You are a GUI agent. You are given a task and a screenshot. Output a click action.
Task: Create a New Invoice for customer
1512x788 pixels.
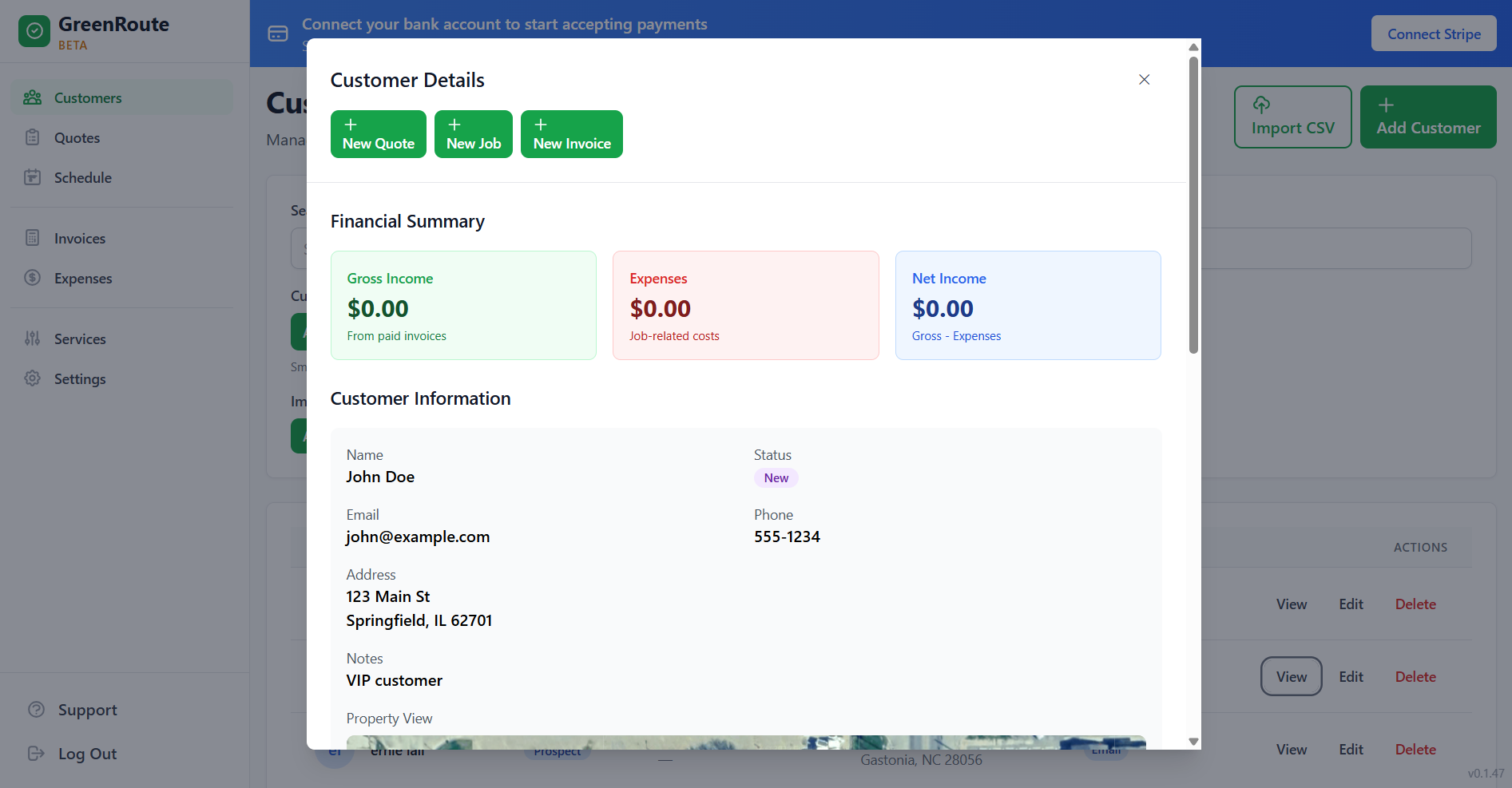(x=572, y=134)
